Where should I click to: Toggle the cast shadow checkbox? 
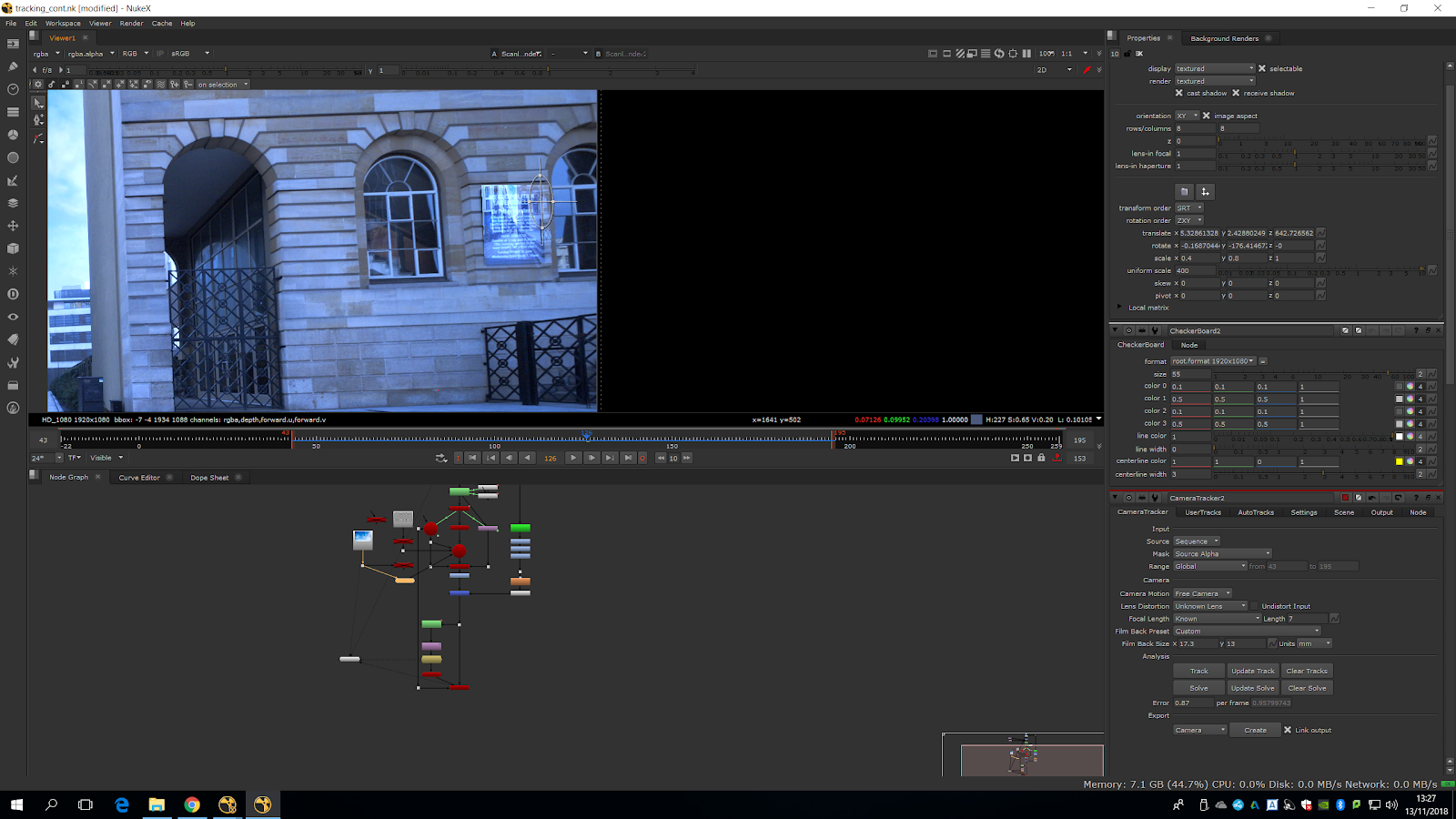[x=1179, y=93]
